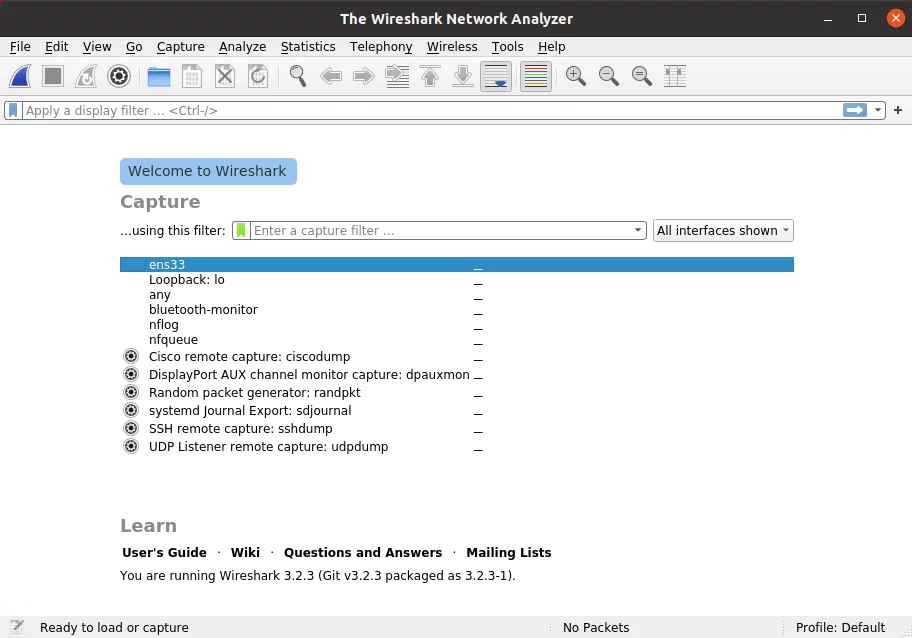Find a packet magnifier icon
Screen dimensions: 912x638
click(x=298, y=76)
